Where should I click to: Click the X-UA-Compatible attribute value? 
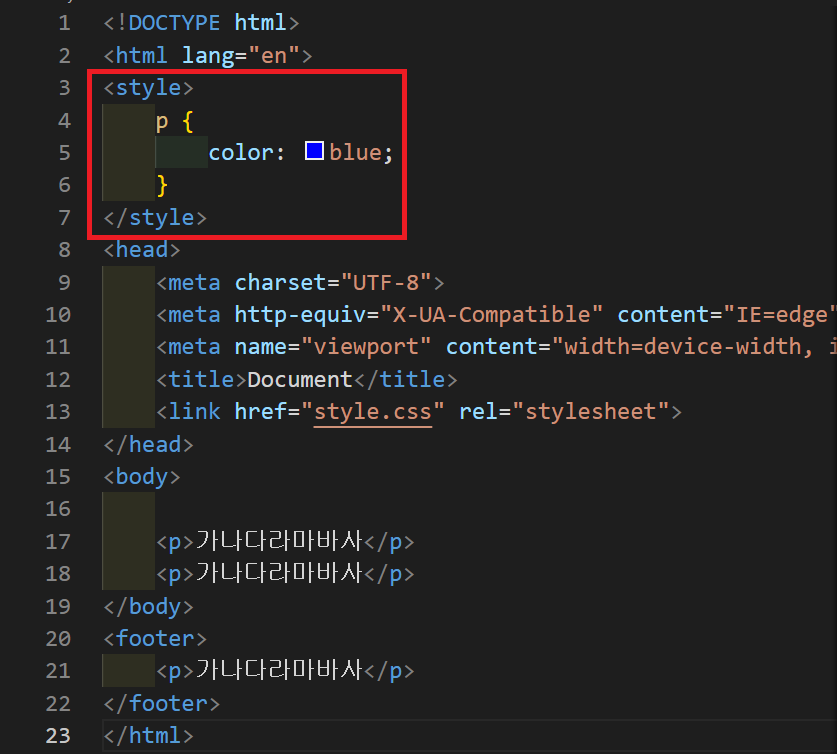[x=492, y=315]
